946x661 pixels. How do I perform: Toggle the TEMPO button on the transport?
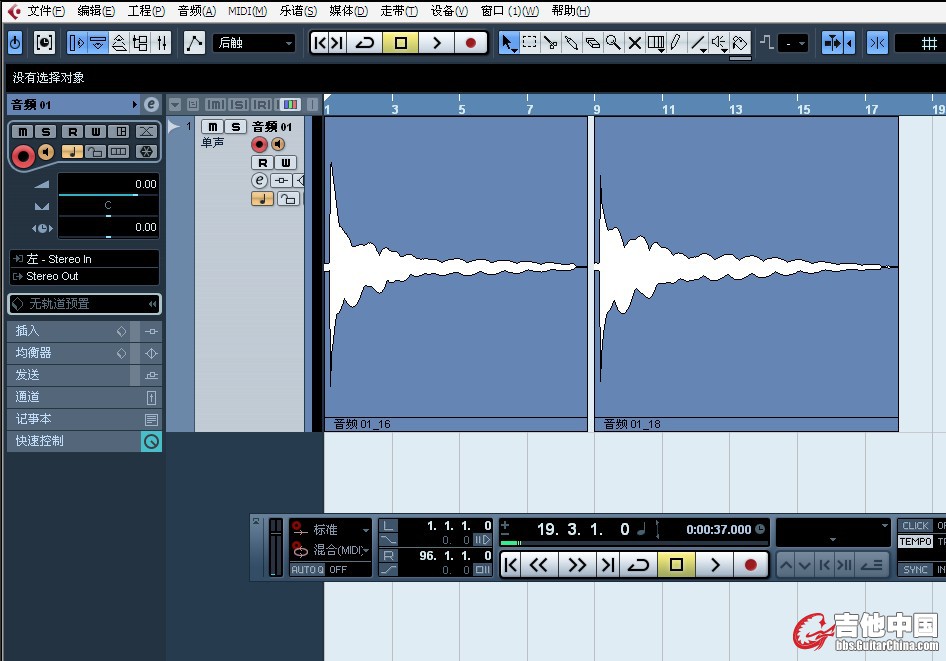click(915, 541)
